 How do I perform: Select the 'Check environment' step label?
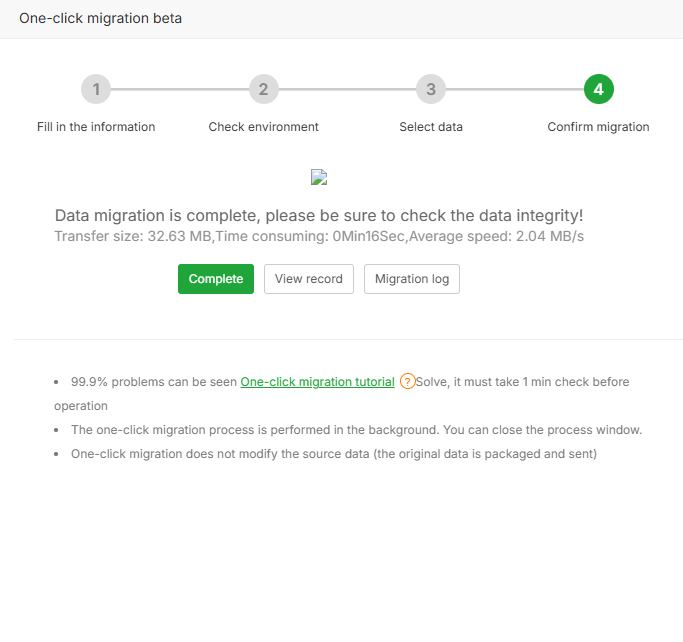coord(263,127)
